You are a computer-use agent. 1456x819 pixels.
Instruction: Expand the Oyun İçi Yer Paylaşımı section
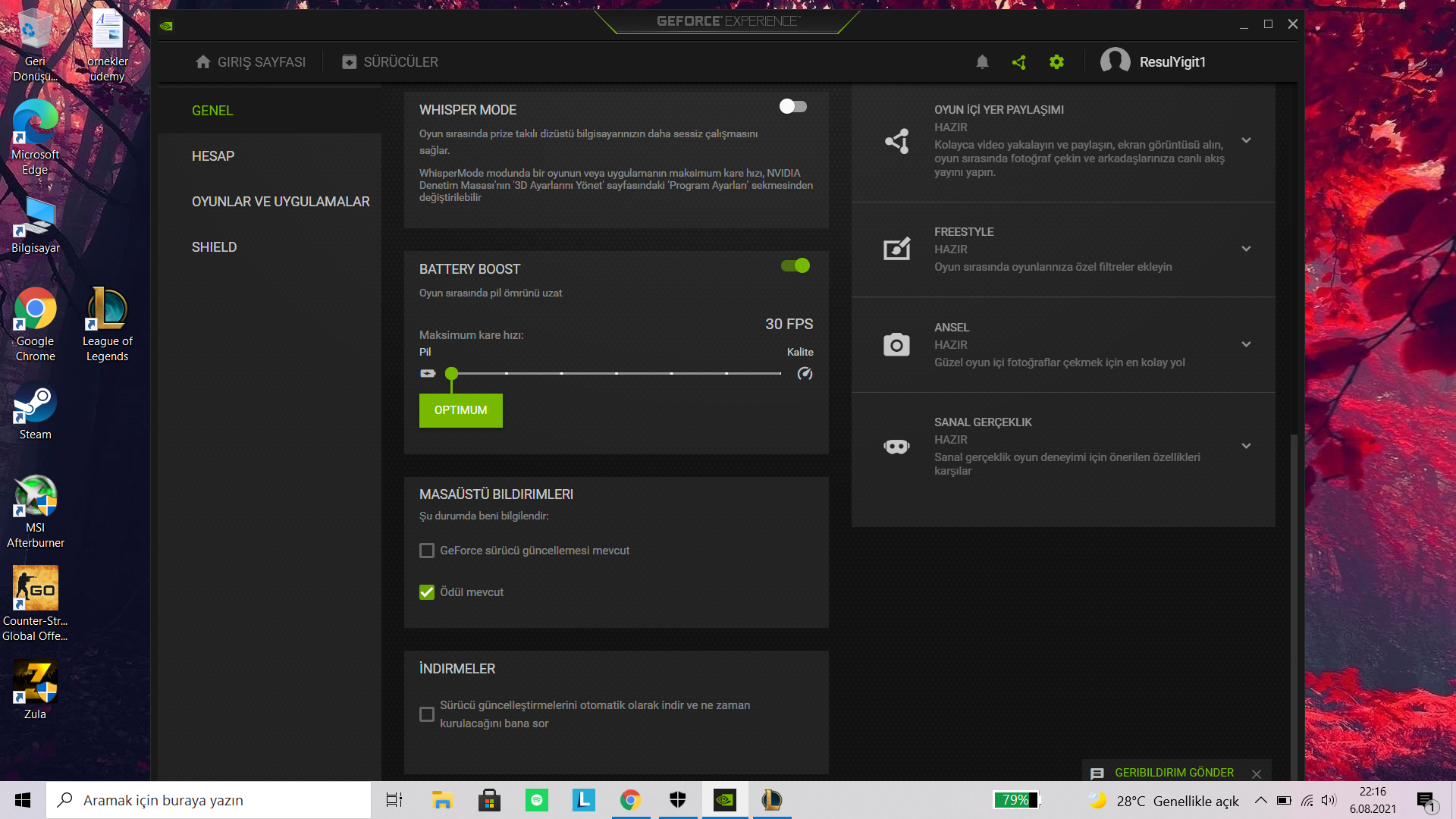(x=1246, y=140)
